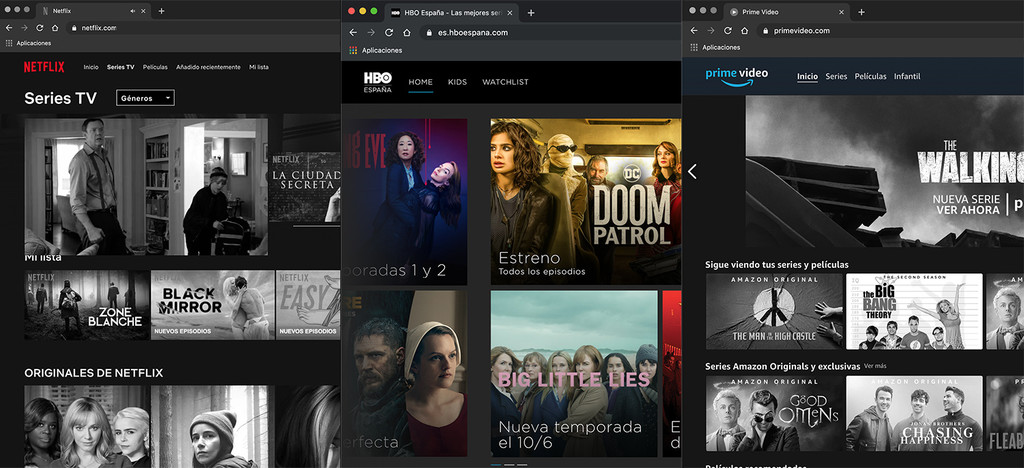Select Inicio tab on Prime Video

807,76
